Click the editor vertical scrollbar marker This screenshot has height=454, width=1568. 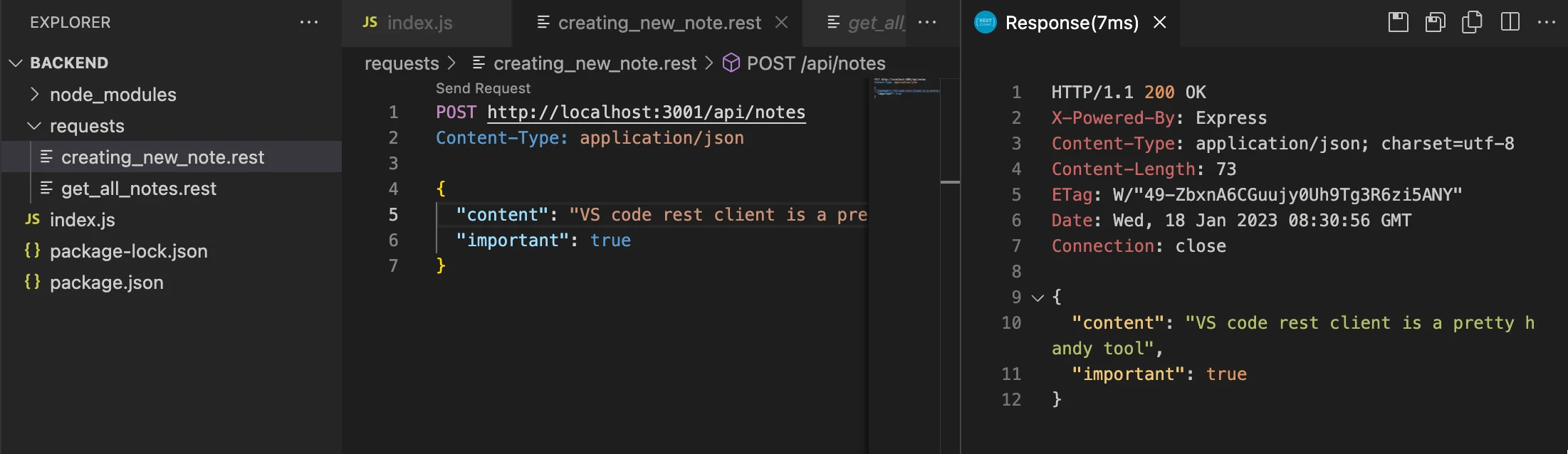click(950, 182)
